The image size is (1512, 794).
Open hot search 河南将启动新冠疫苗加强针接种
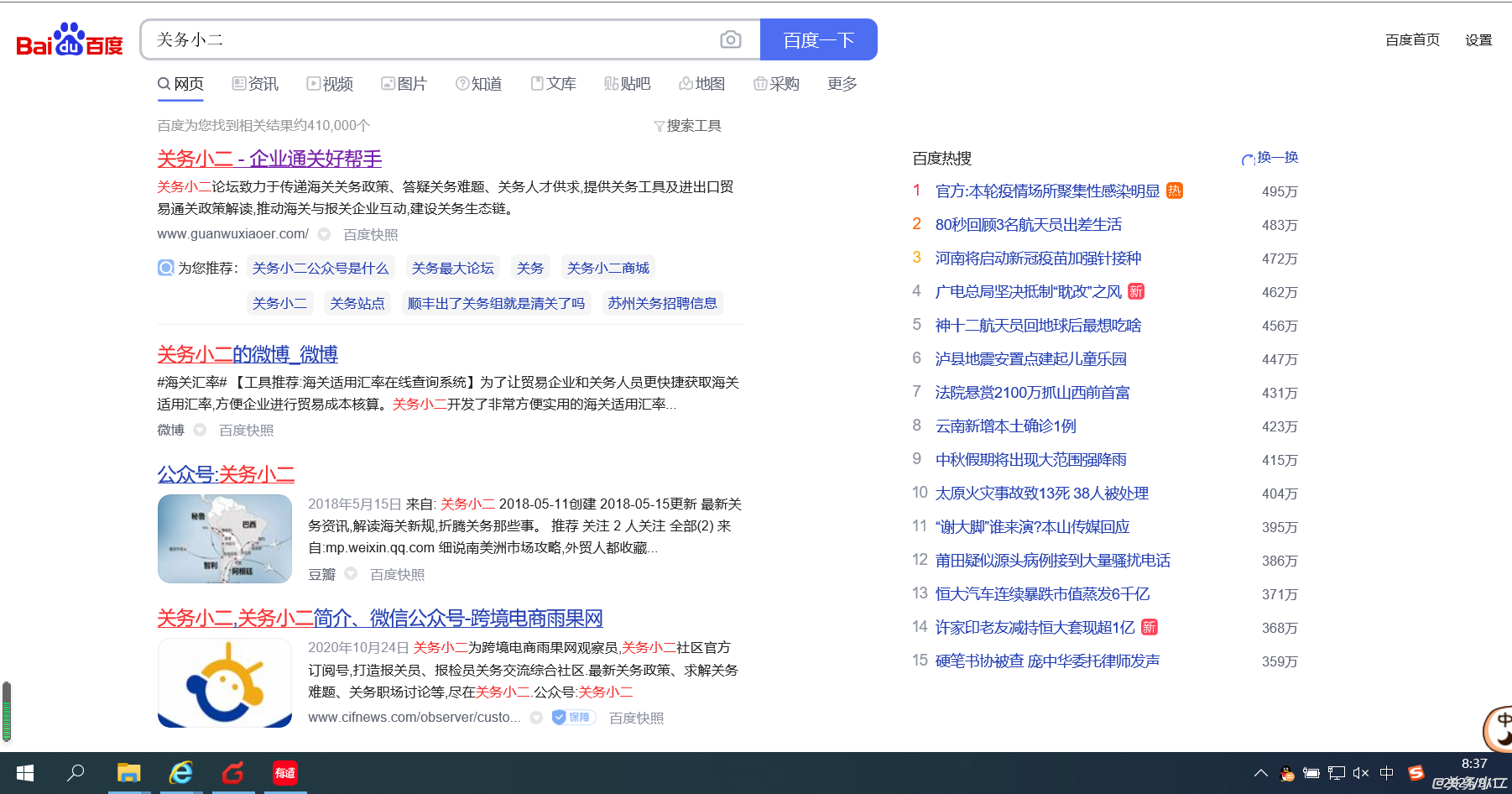coord(1039,259)
